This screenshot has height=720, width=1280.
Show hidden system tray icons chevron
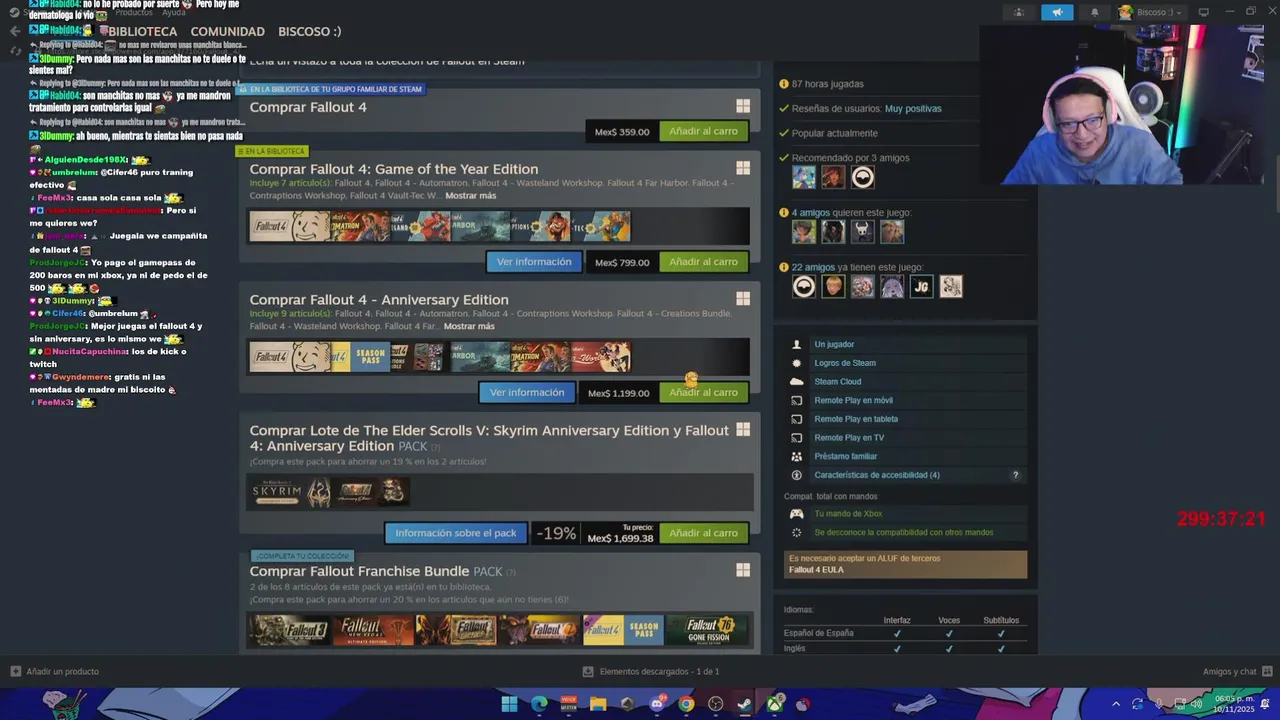(x=1116, y=704)
